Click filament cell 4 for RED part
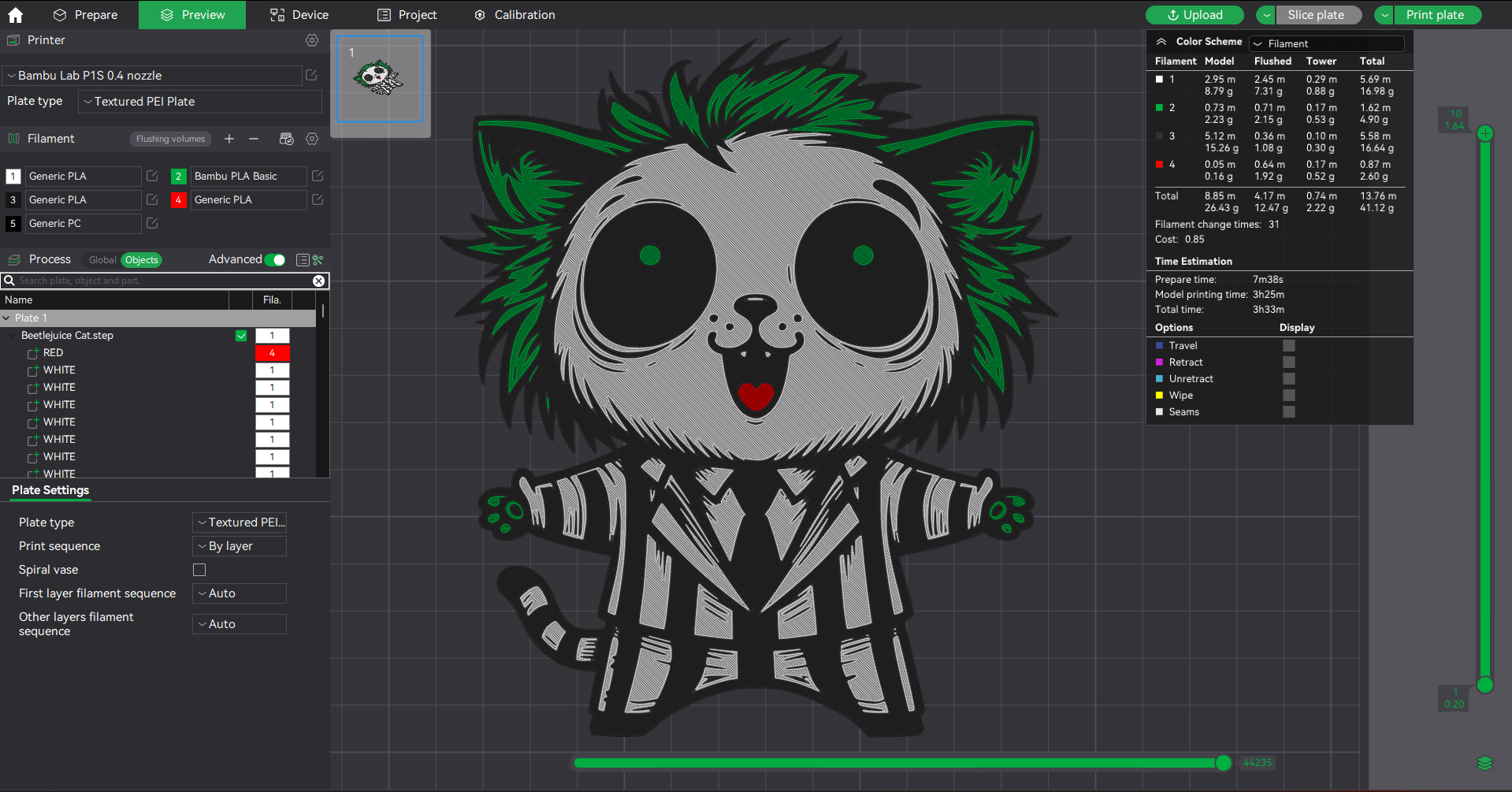 (272, 353)
